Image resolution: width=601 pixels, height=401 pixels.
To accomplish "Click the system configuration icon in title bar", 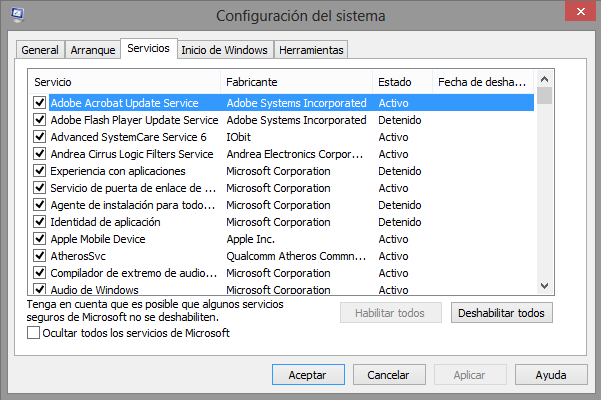I will point(18,15).
